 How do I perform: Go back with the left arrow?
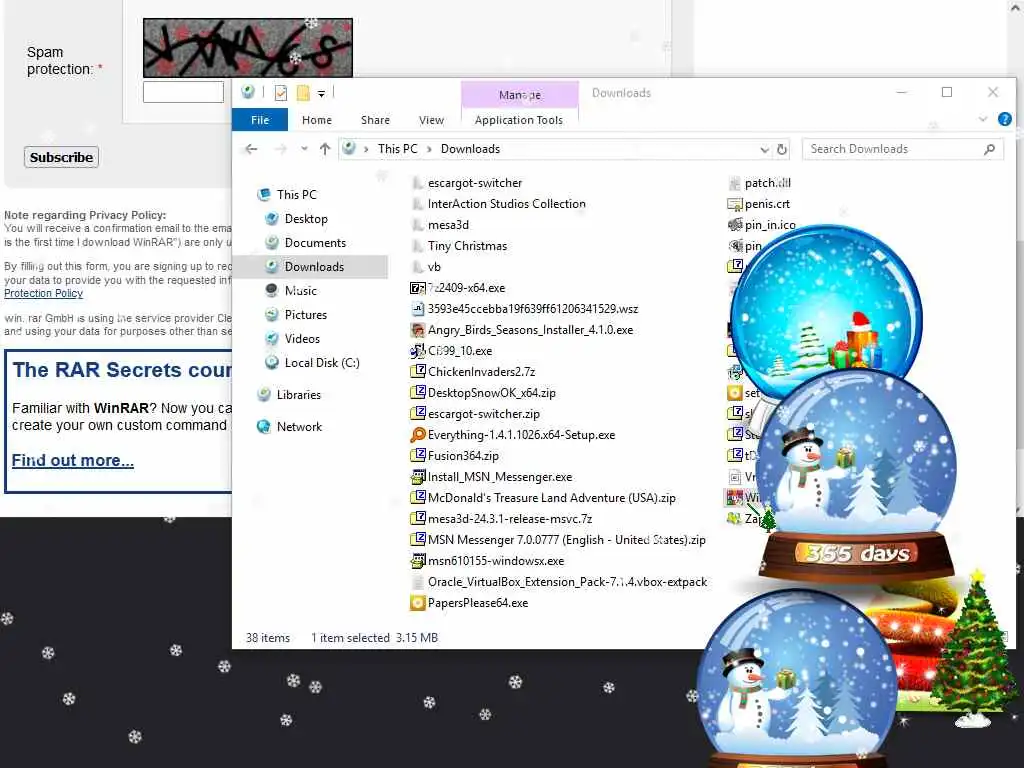251,150
